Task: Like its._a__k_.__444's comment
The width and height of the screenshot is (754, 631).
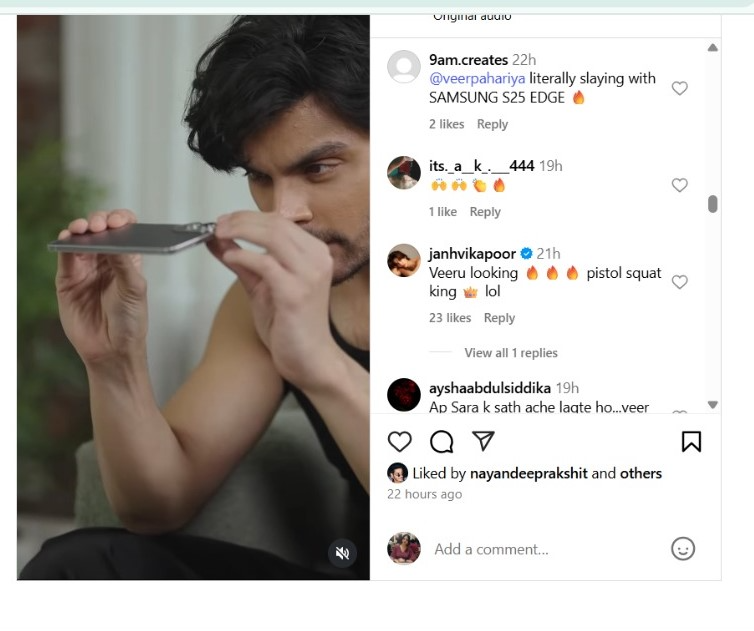Action: pyautogui.click(x=679, y=185)
